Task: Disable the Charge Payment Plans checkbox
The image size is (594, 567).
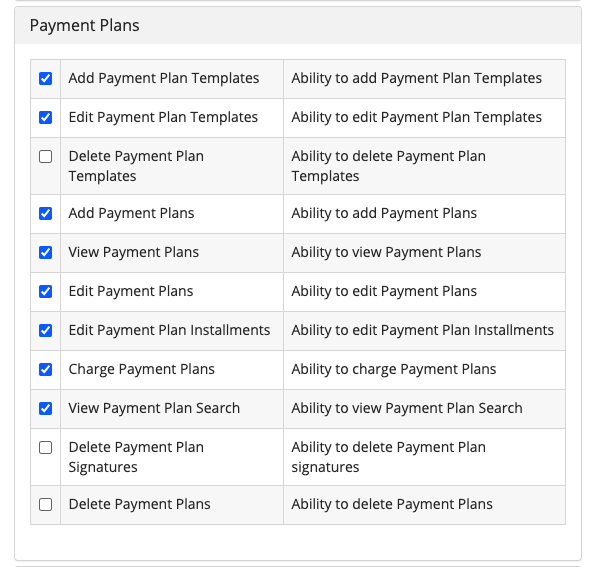Action: (x=45, y=369)
